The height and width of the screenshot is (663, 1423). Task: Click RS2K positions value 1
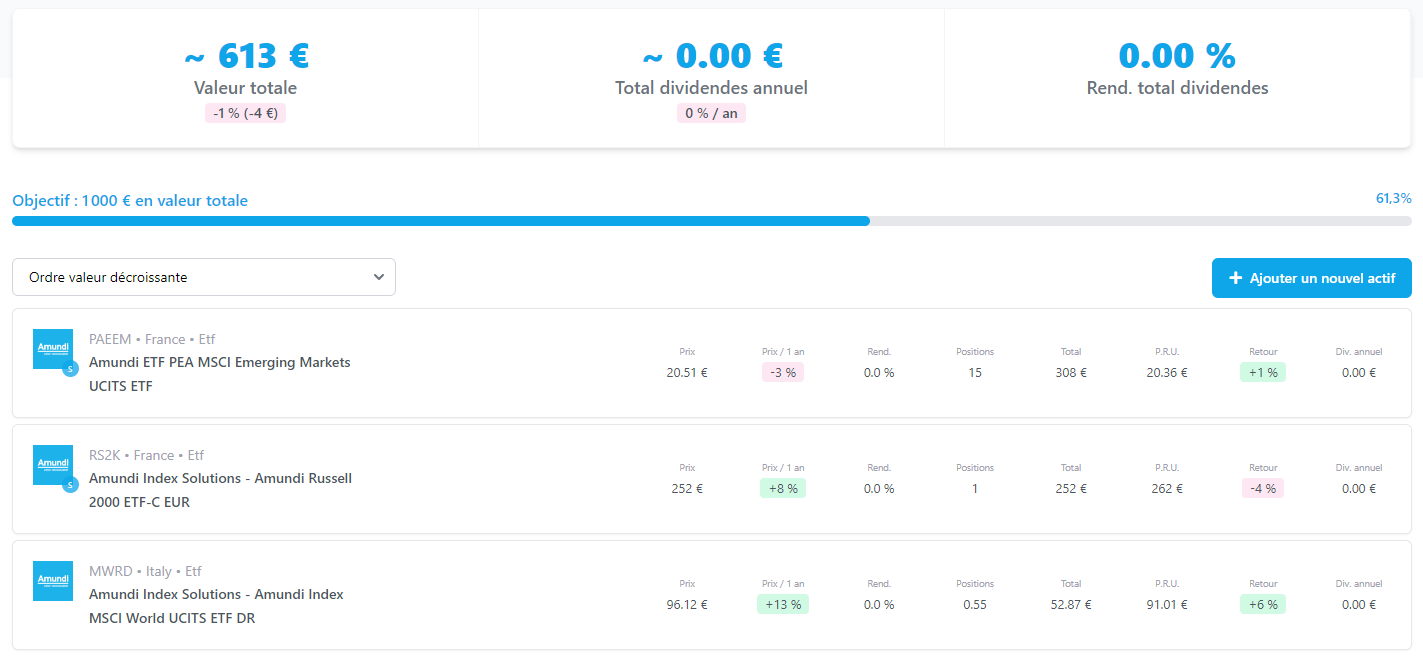[x=975, y=489]
